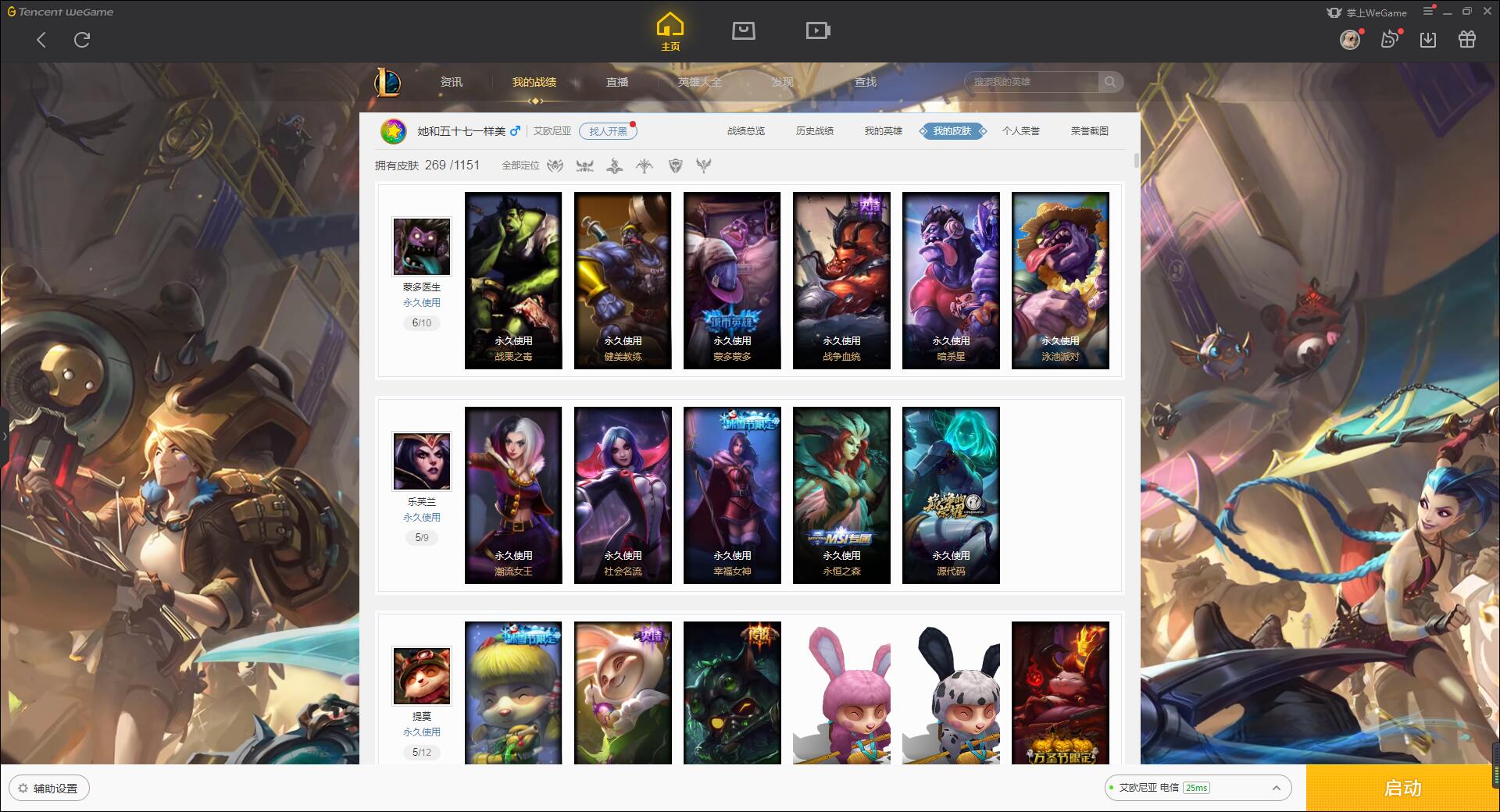Select the 全部定位 filter
This screenshot has width=1500, height=812.
tap(520, 166)
